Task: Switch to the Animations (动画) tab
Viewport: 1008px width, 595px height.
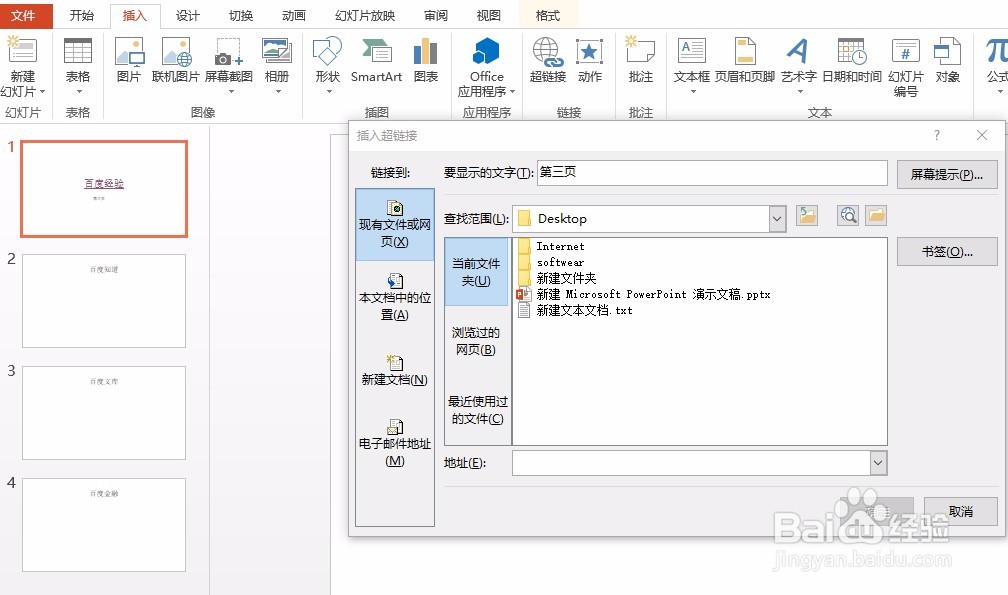Action: [294, 15]
